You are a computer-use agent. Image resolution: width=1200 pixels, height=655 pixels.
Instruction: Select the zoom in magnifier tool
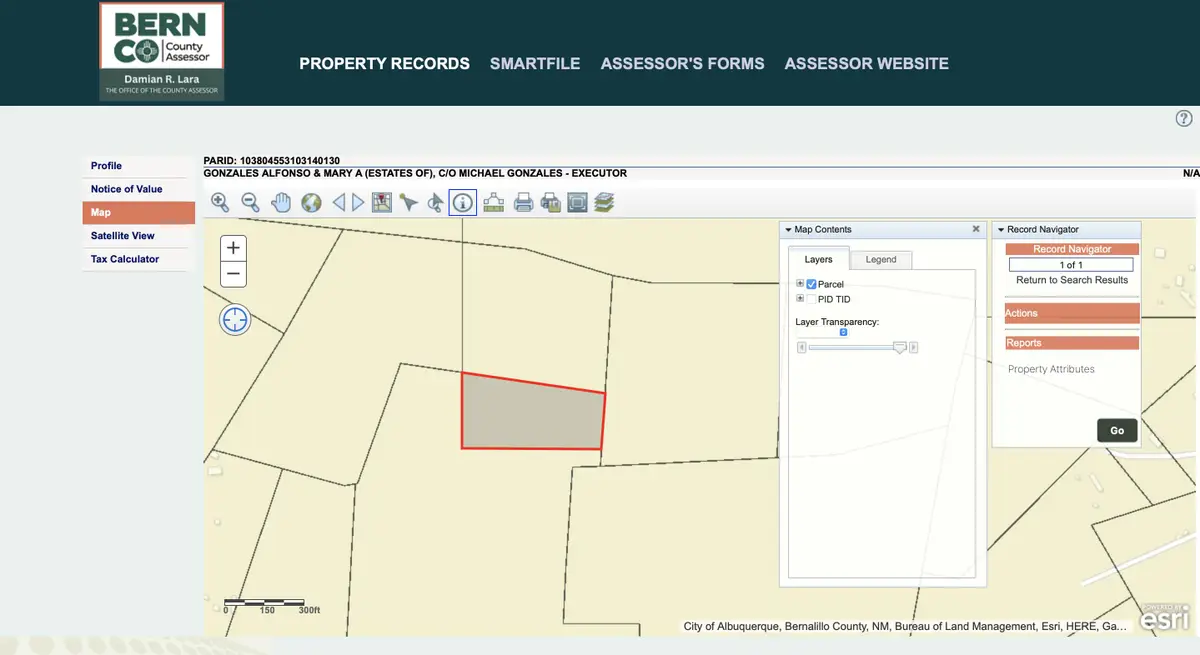pos(220,203)
